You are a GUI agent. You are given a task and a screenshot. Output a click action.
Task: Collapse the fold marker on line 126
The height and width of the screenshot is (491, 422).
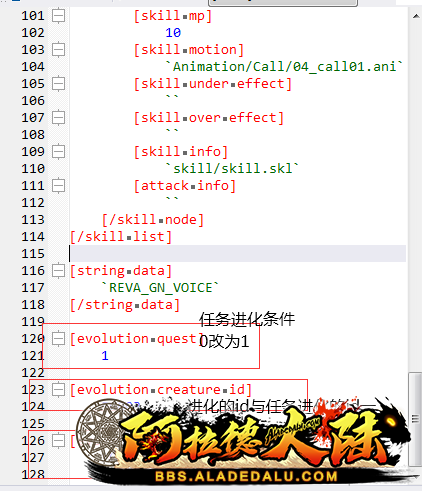pos(58,441)
